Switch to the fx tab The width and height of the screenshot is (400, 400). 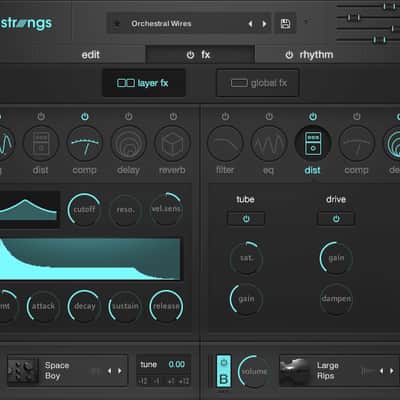coord(200,55)
